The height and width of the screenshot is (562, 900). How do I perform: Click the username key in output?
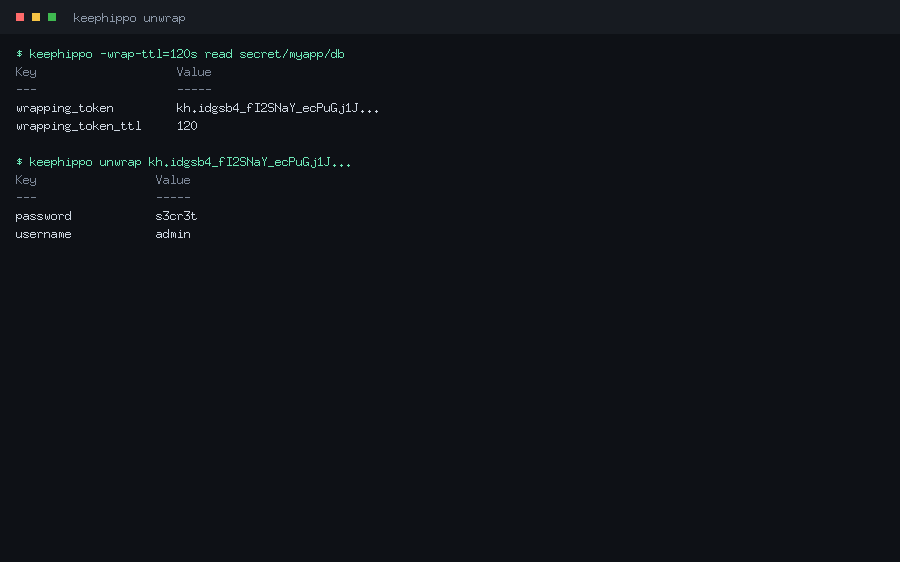click(44, 234)
